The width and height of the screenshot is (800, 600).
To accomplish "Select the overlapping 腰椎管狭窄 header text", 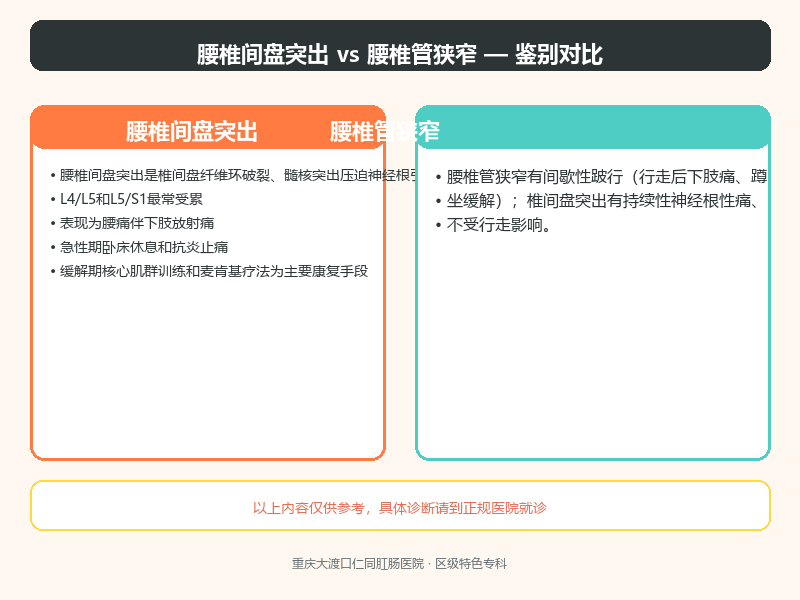I will (x=385, y=132).
